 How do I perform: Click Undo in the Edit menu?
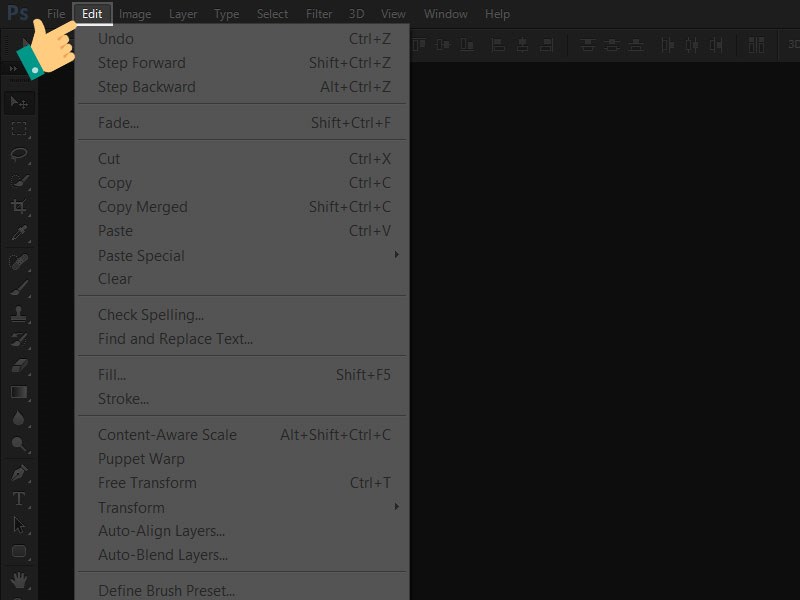point(117,38)
